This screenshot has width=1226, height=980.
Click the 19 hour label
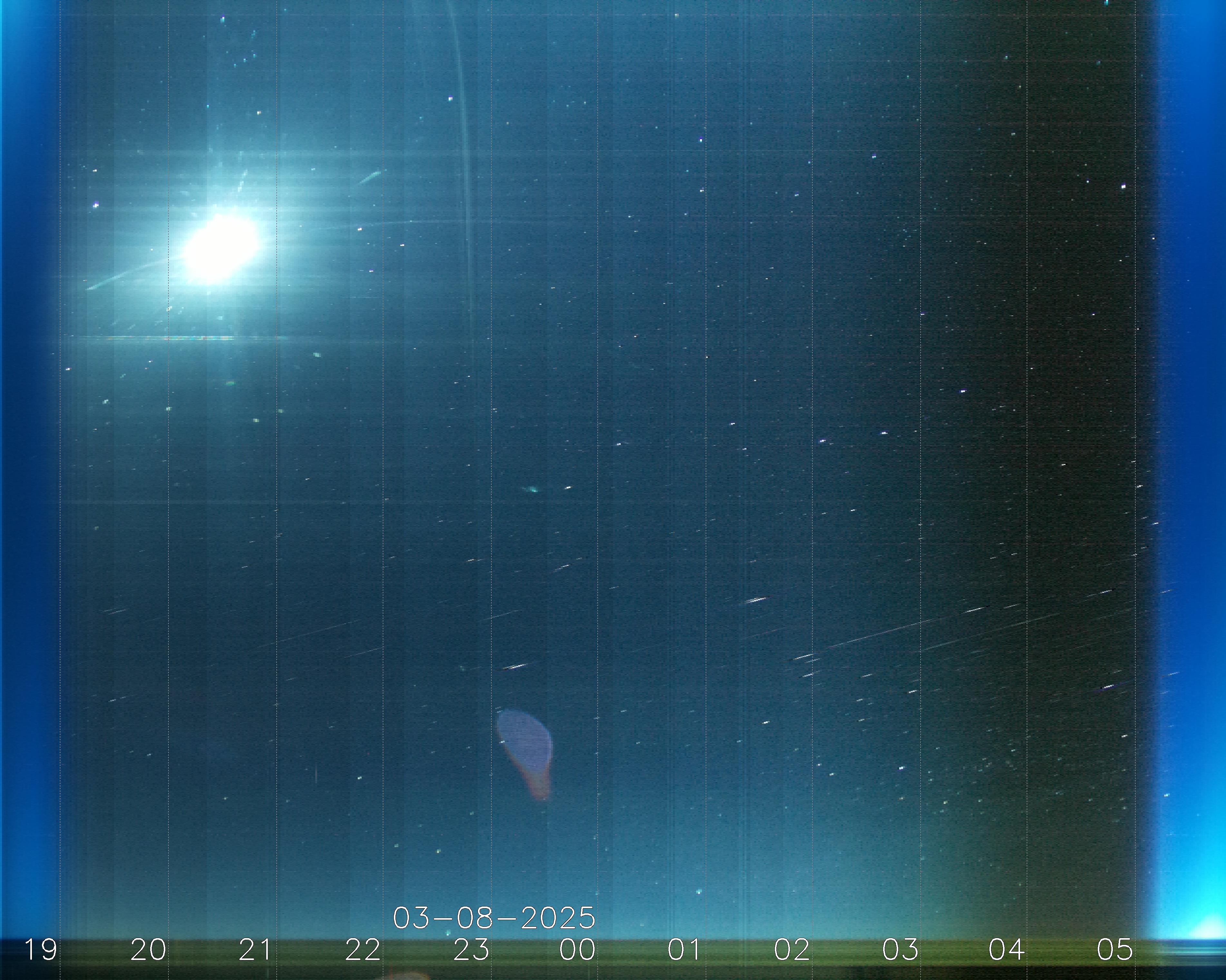40,950
